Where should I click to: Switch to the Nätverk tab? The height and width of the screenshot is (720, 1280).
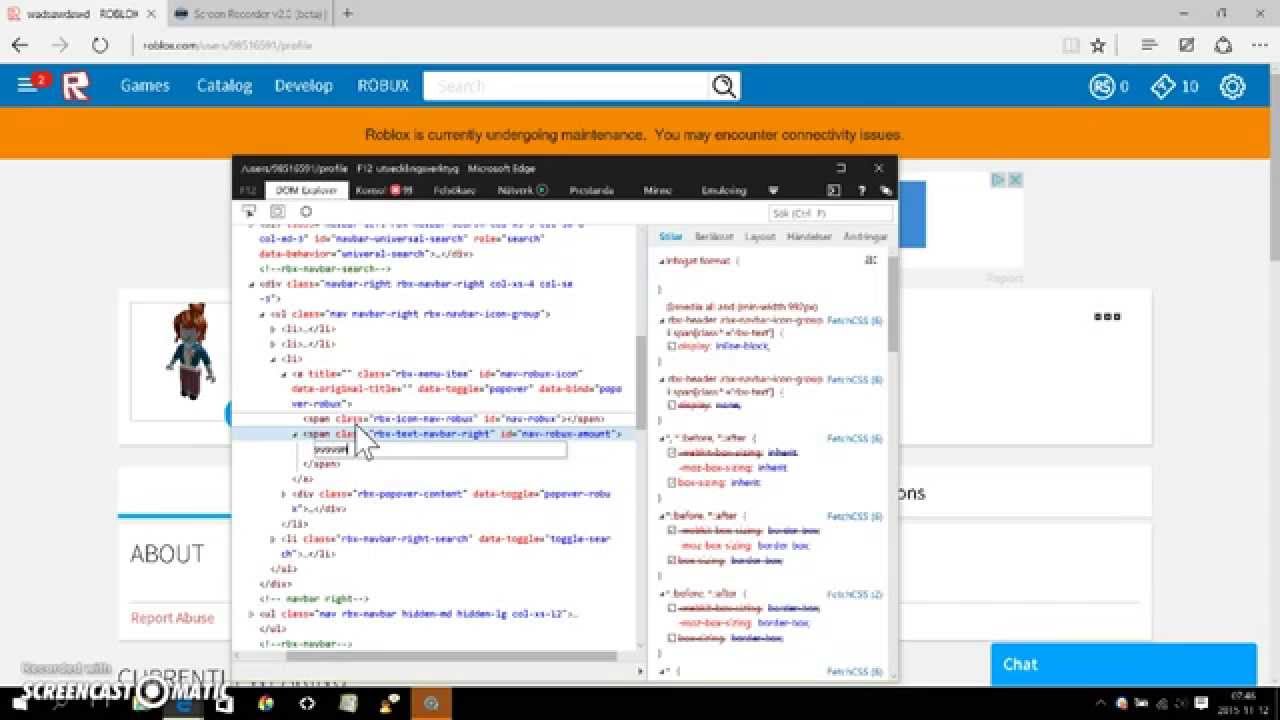[523, 190]
